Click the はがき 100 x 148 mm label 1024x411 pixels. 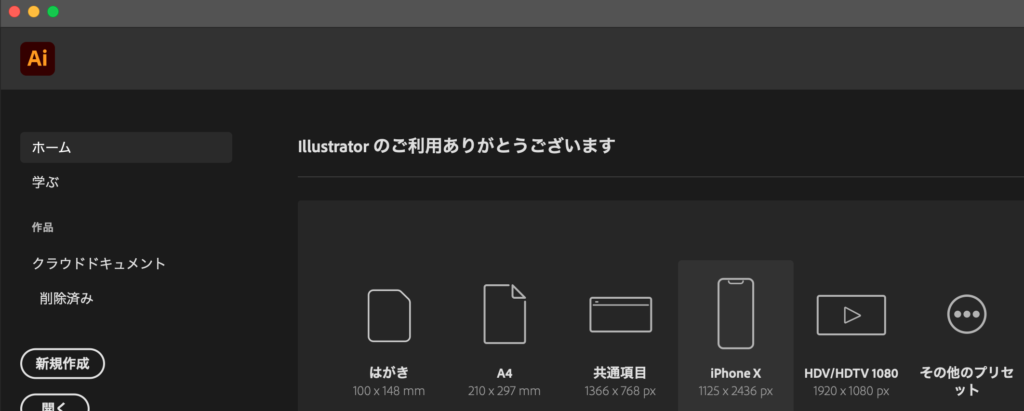tap(389, 390)
